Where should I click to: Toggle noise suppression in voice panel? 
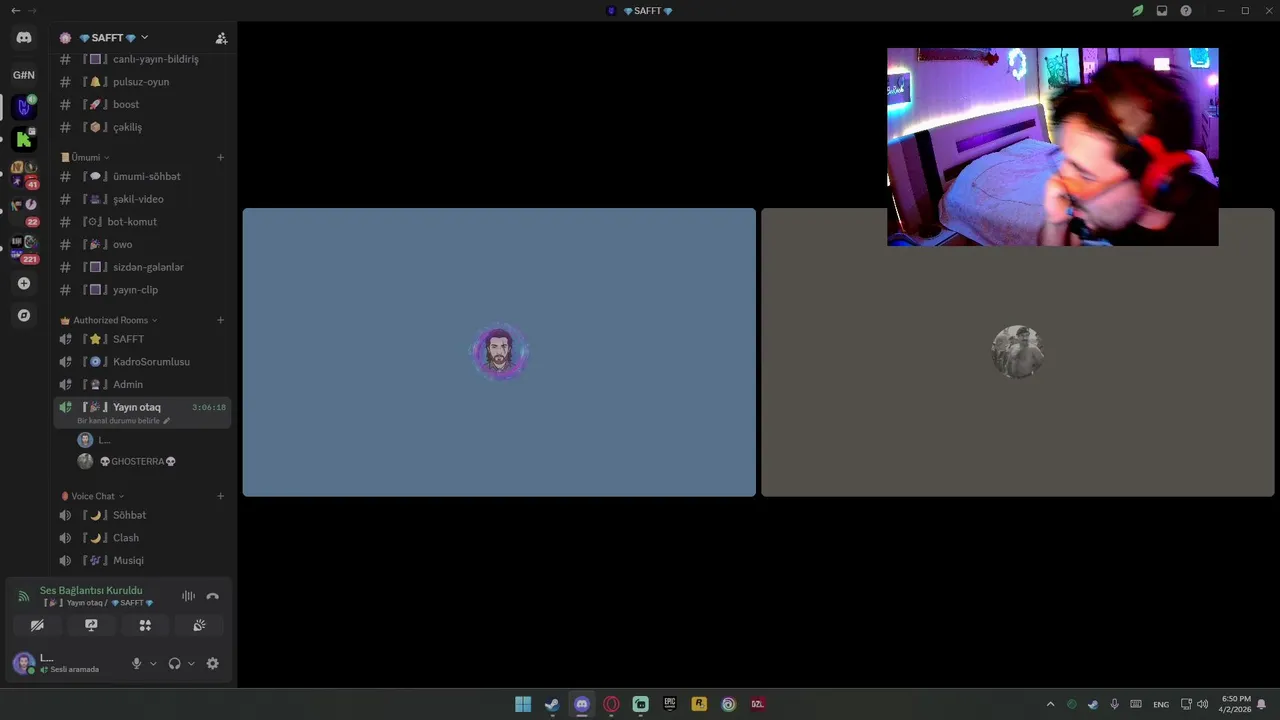point(188,596)
